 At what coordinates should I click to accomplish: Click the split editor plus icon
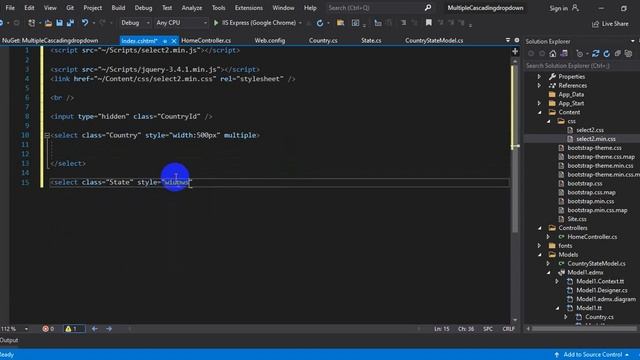[515, 51]
